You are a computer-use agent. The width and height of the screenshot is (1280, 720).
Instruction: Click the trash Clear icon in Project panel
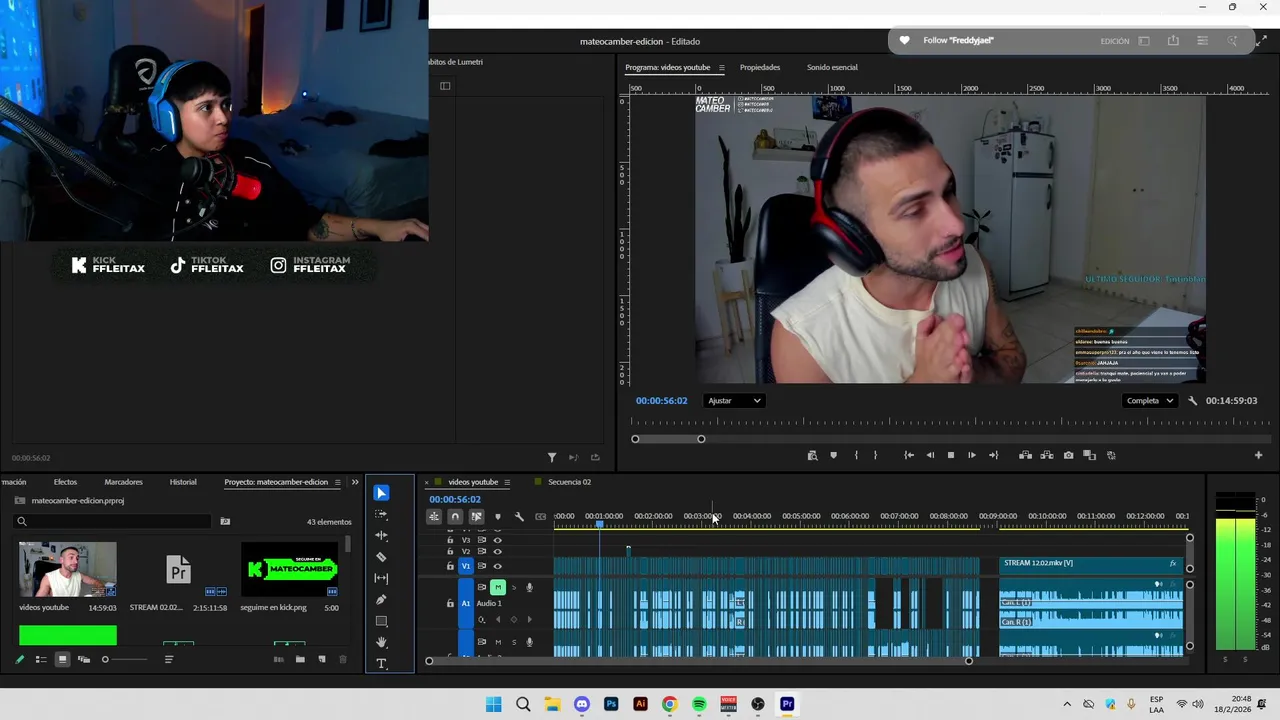[343, 659]
